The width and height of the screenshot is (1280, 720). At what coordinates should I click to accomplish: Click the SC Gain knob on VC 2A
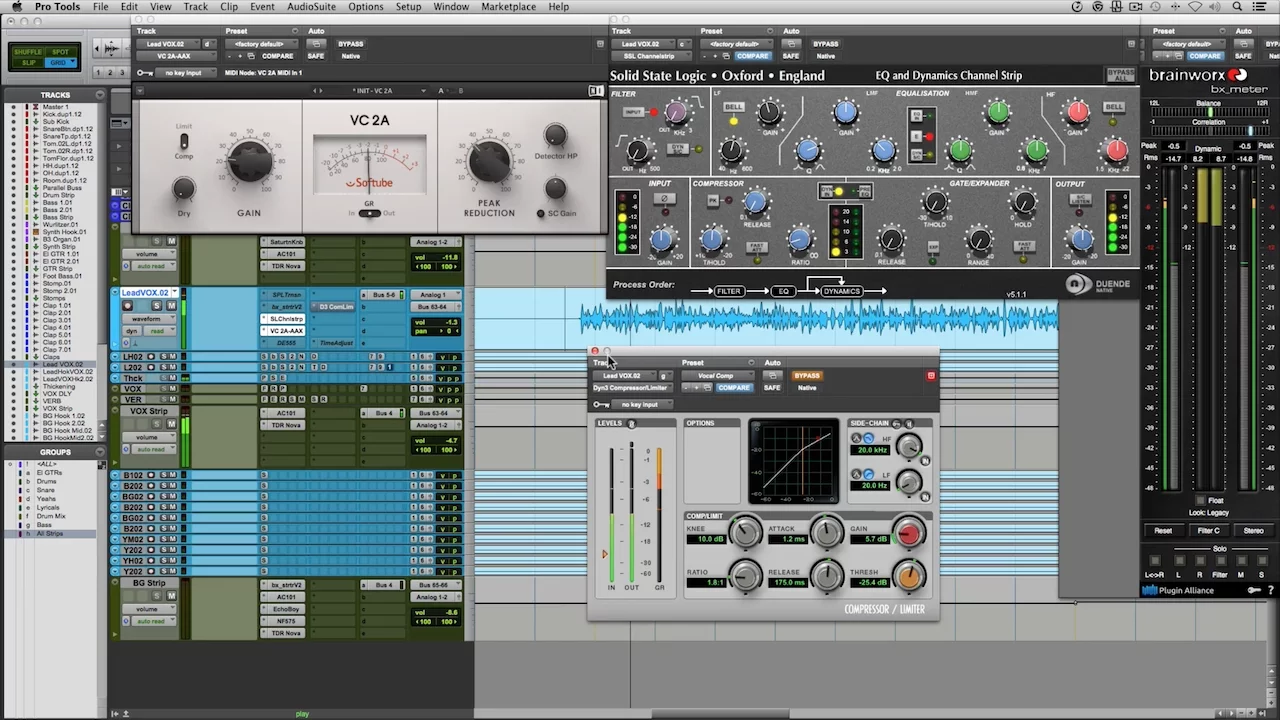point(555,189)
